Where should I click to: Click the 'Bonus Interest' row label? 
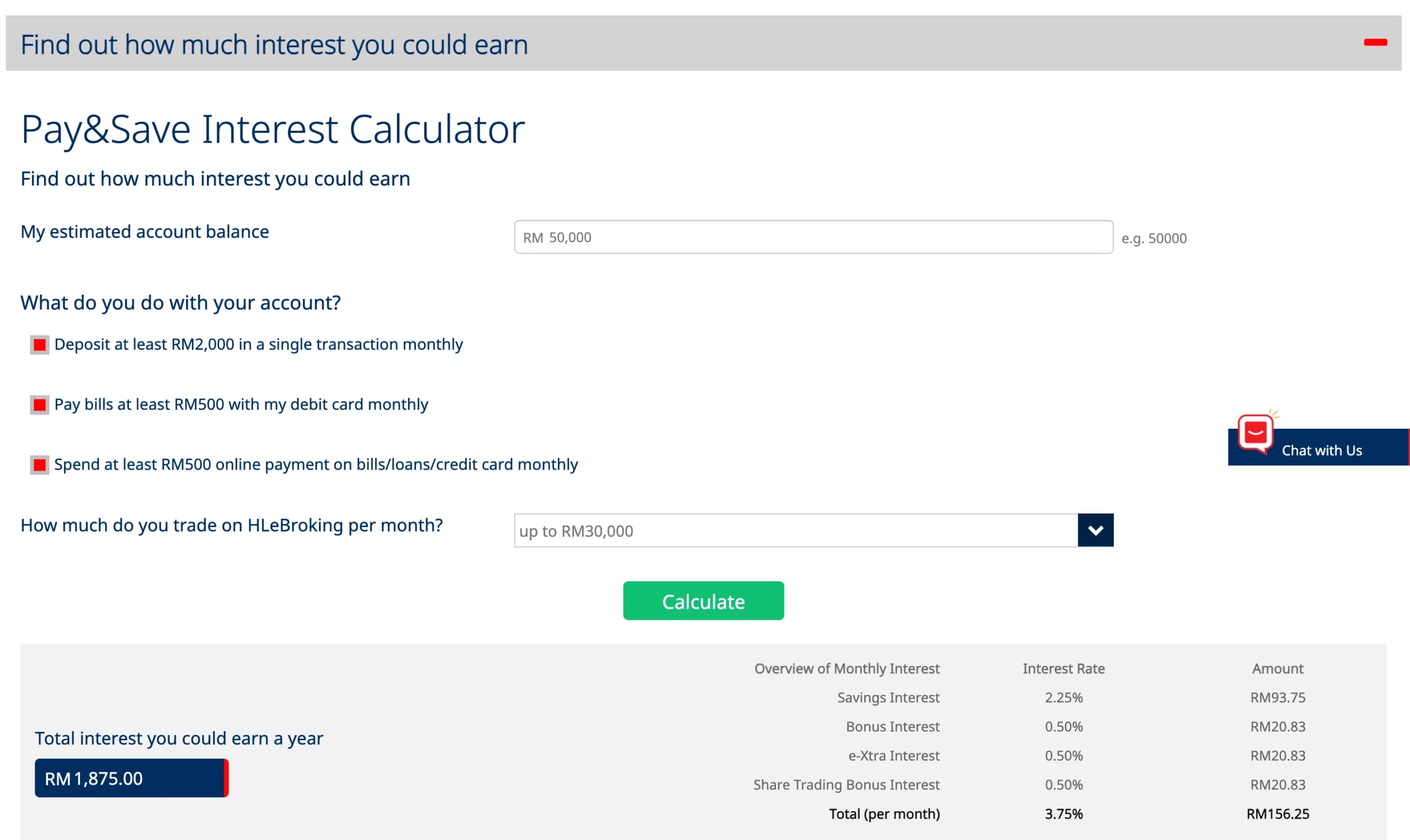tap(892, 726)
